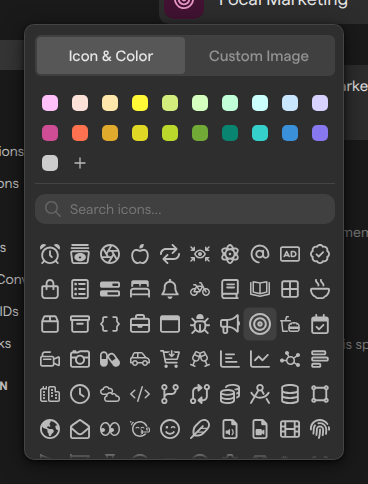Viewport: 368px width, 484px height.
Task: Select the shopping bag icon
Action: (50, 289)
